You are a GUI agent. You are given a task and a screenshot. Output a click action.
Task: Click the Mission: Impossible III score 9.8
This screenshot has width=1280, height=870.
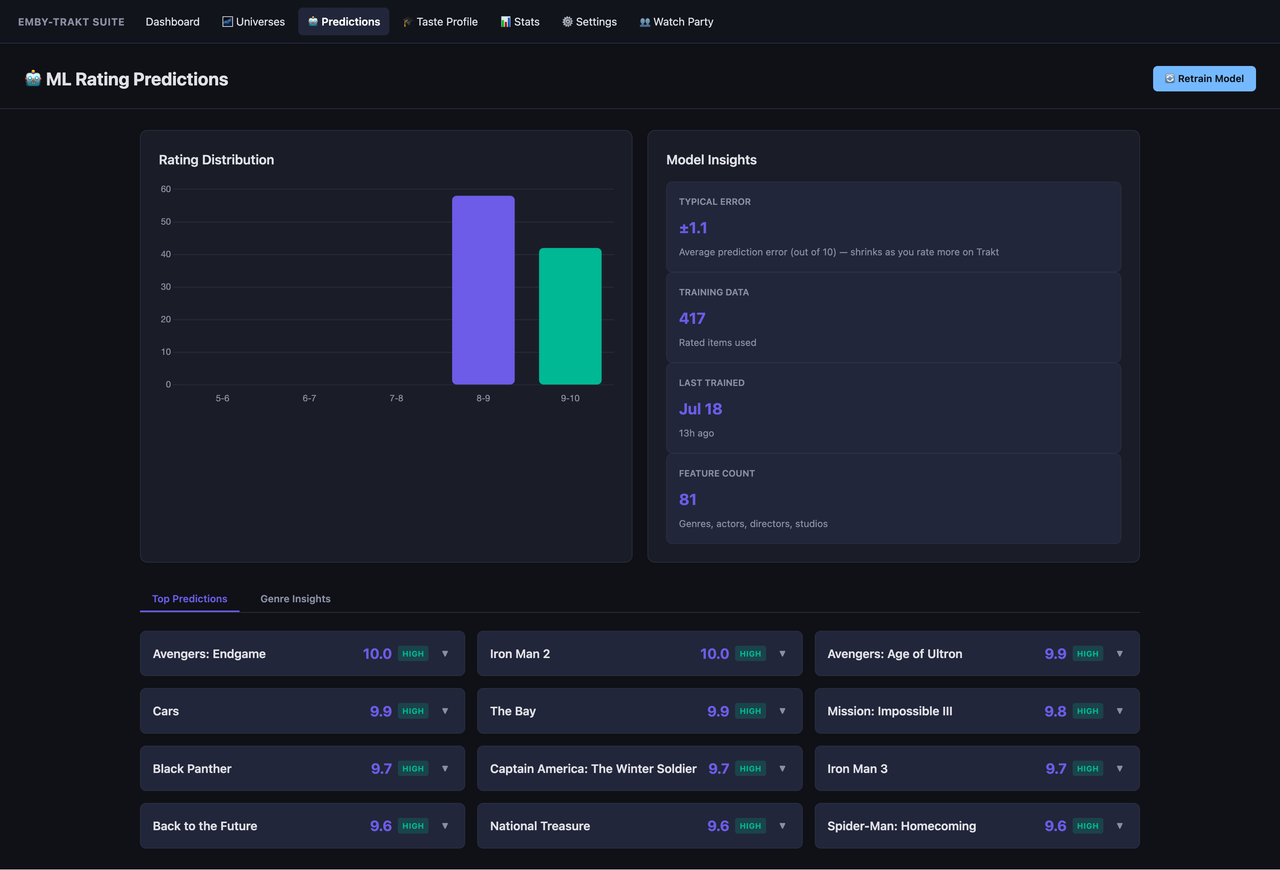[1055, 711]
